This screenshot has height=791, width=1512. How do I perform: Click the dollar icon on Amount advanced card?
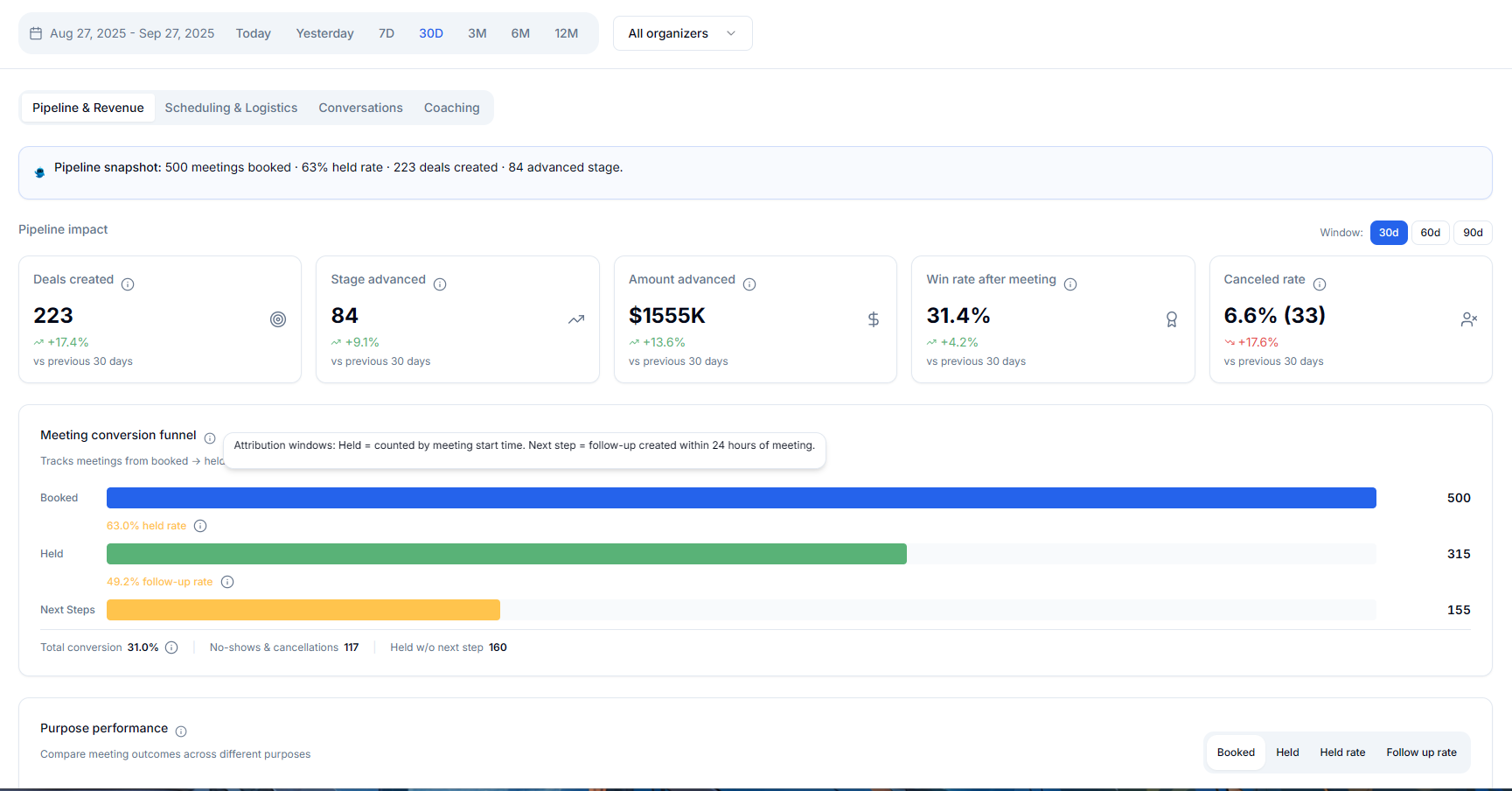pos(873,319)
